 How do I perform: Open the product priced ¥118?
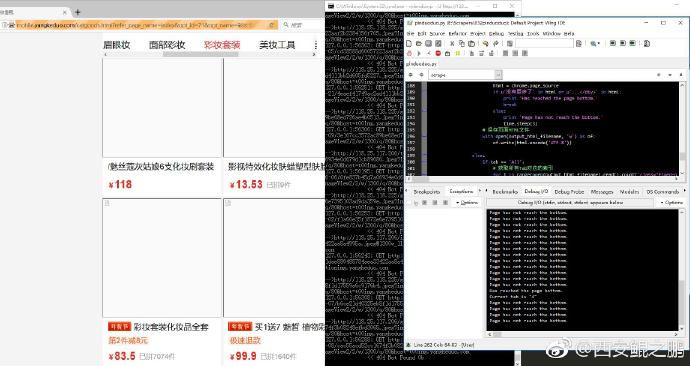point(162,128)
